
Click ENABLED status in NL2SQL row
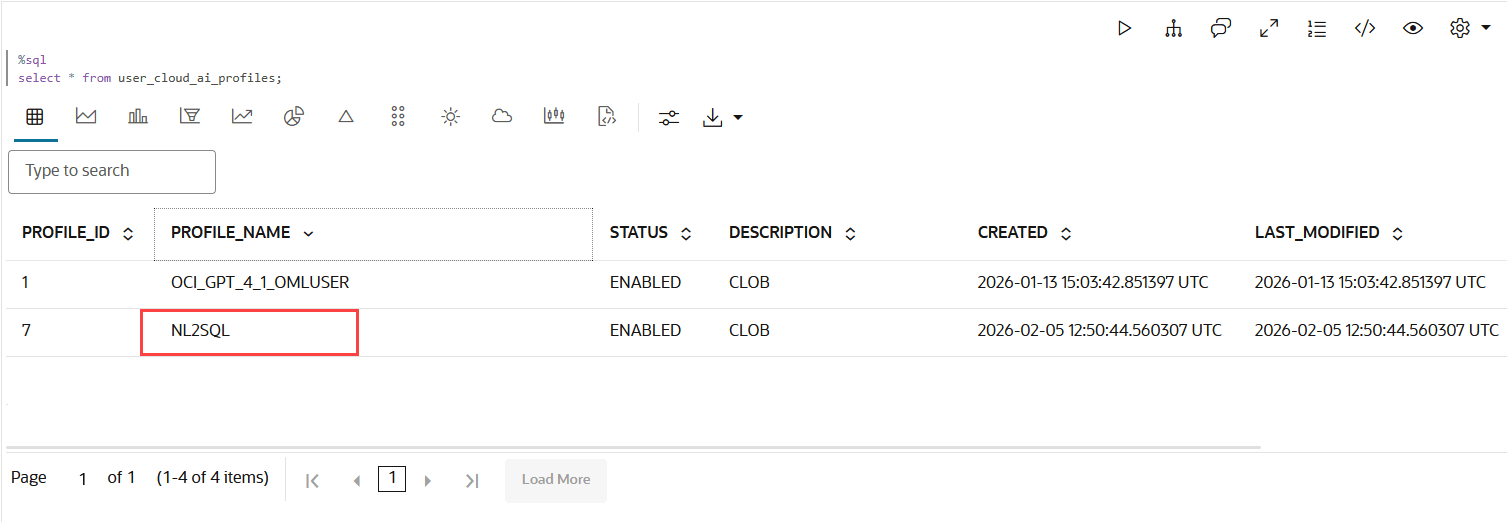(645, 331)
